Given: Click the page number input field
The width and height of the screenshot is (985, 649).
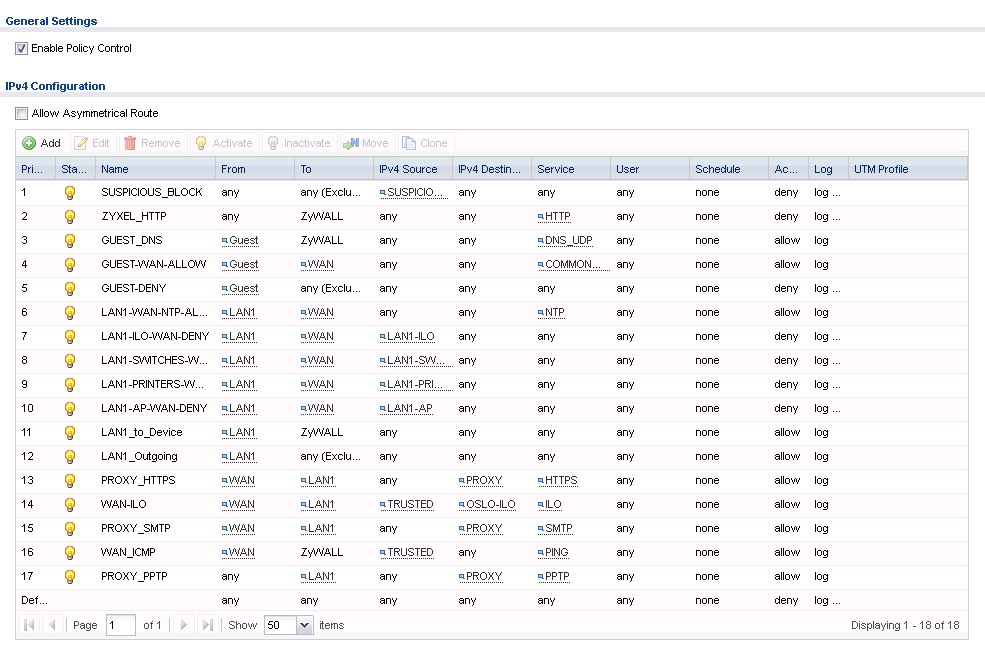Looking at the screenshot, I should click(120, 625).
